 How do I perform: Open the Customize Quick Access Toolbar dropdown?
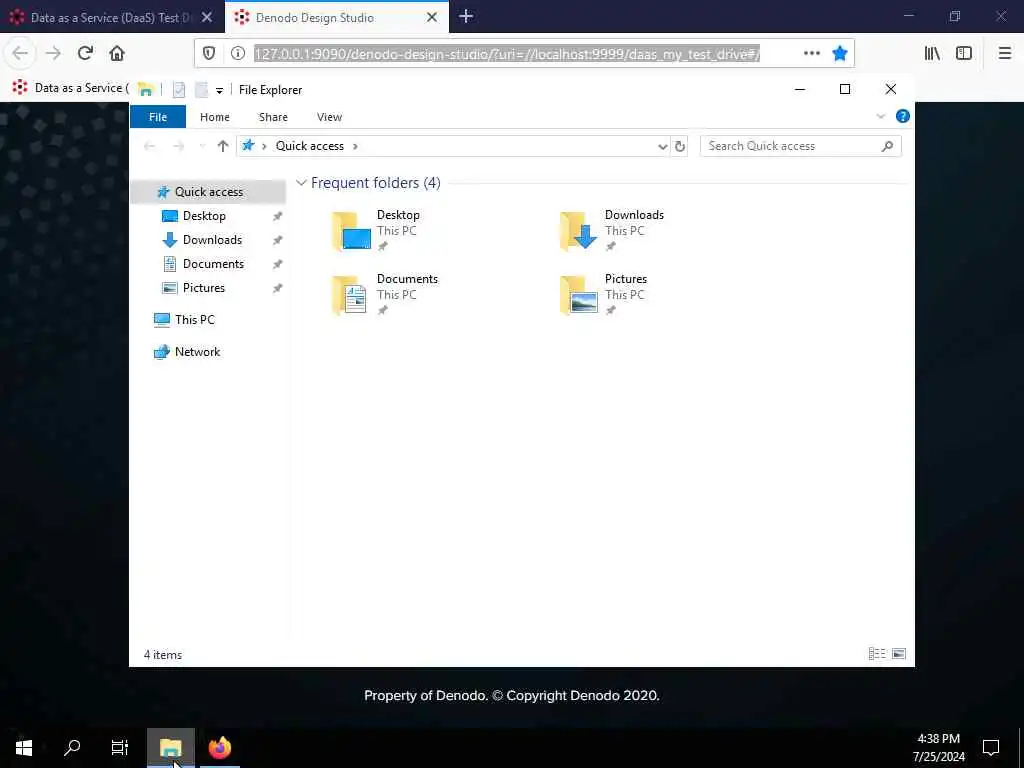(x=219, y=91)
